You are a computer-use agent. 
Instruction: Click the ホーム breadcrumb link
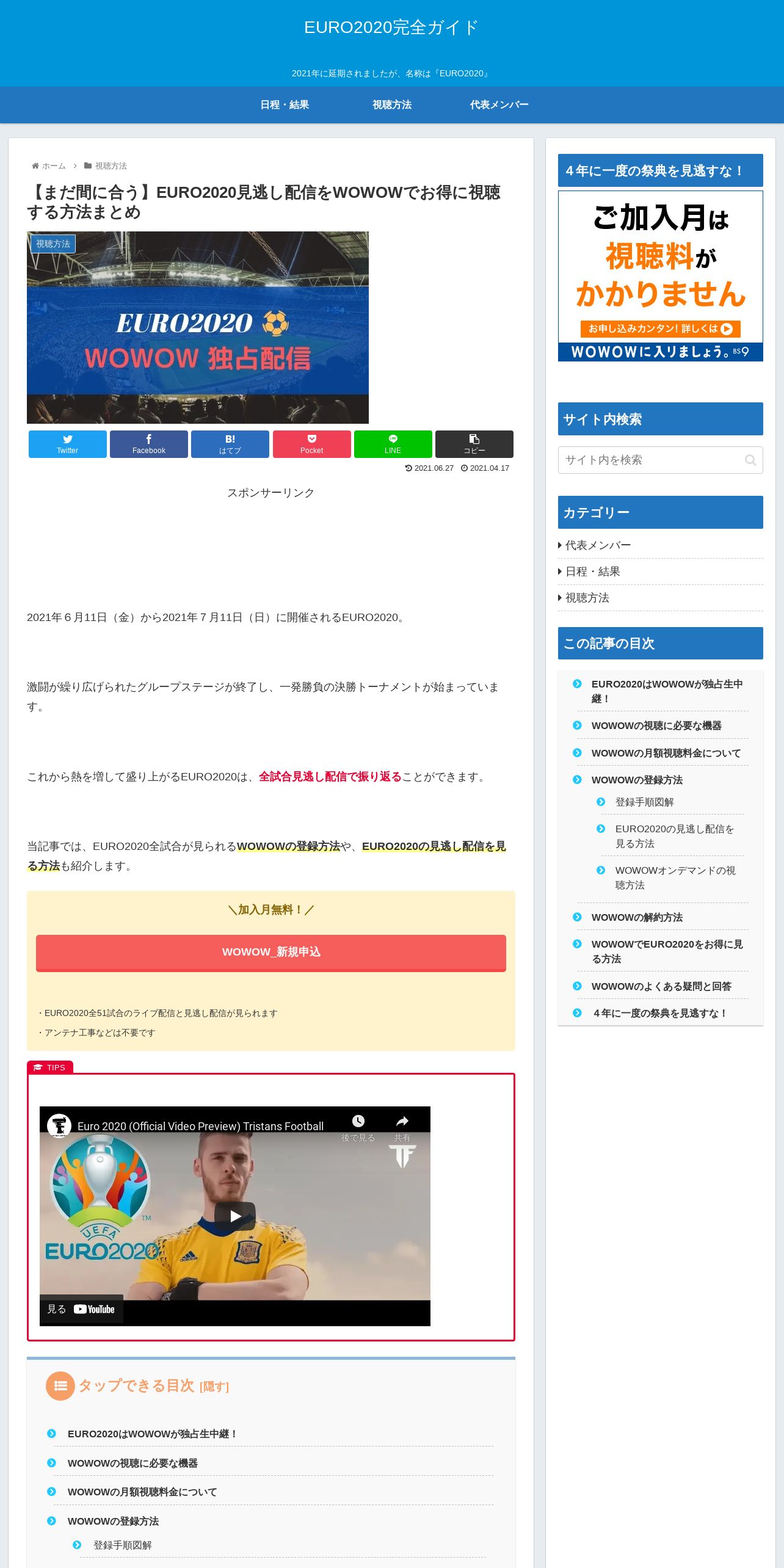click(53, 166)
